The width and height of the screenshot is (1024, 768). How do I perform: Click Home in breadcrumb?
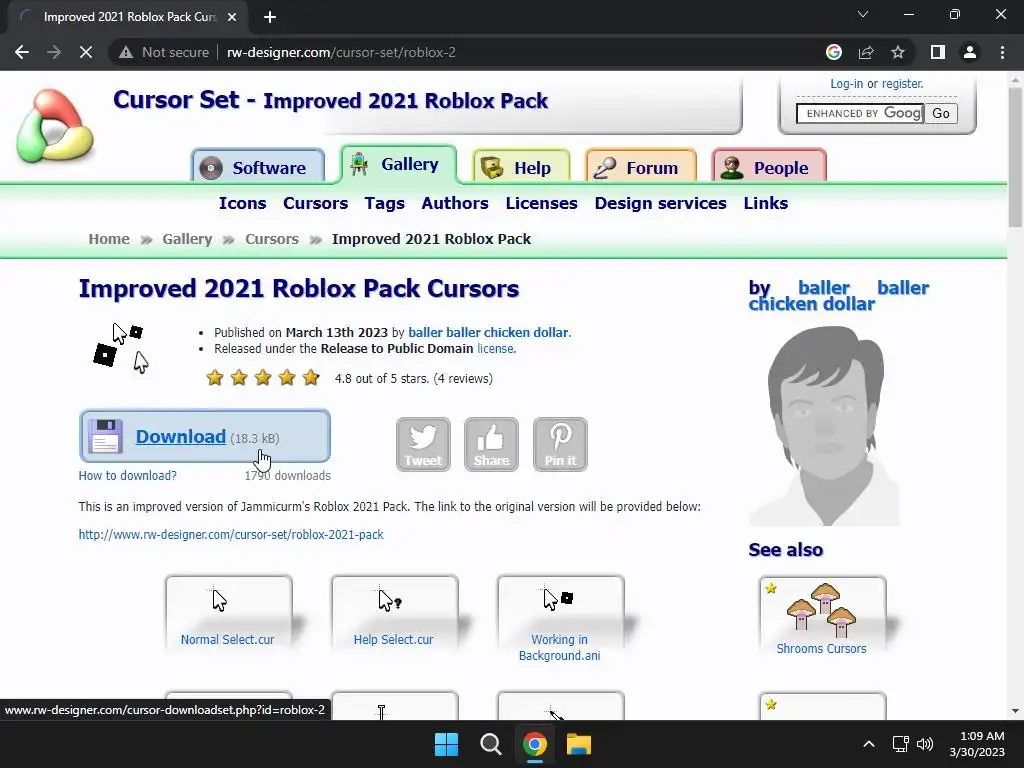109,239
